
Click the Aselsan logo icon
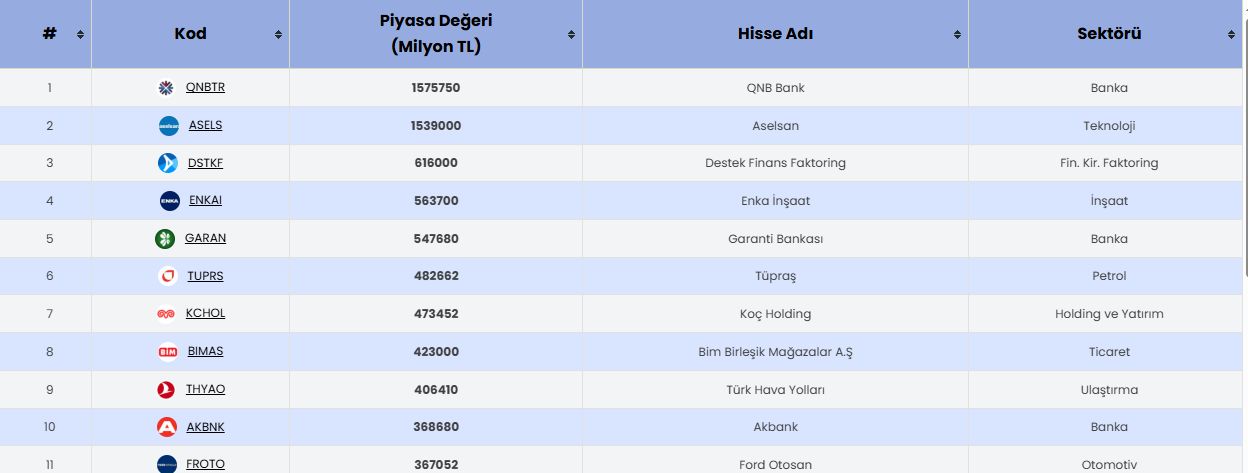[168, 125]
